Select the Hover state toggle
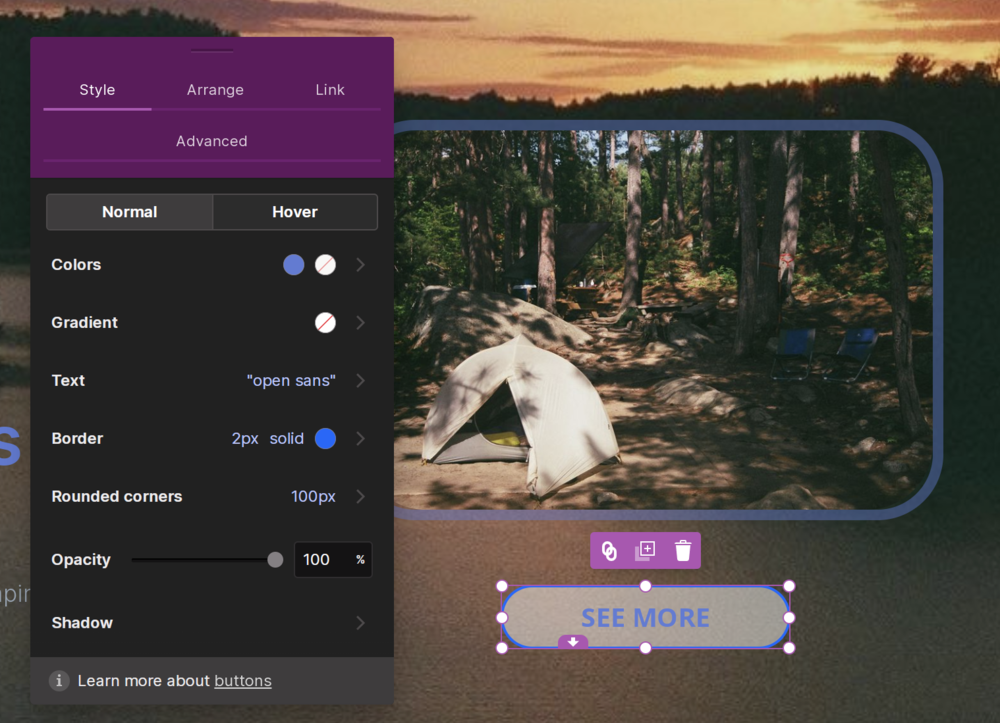This screenshot has width=1000, height=723. (295, 212)
